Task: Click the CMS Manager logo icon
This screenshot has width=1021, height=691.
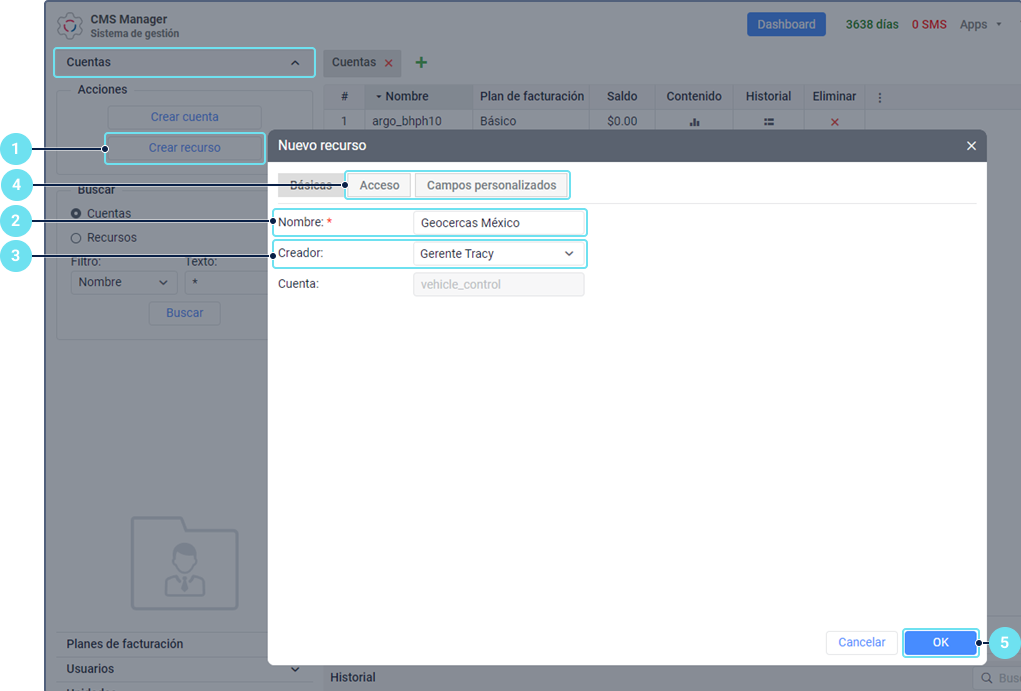Action: (70, 25)
